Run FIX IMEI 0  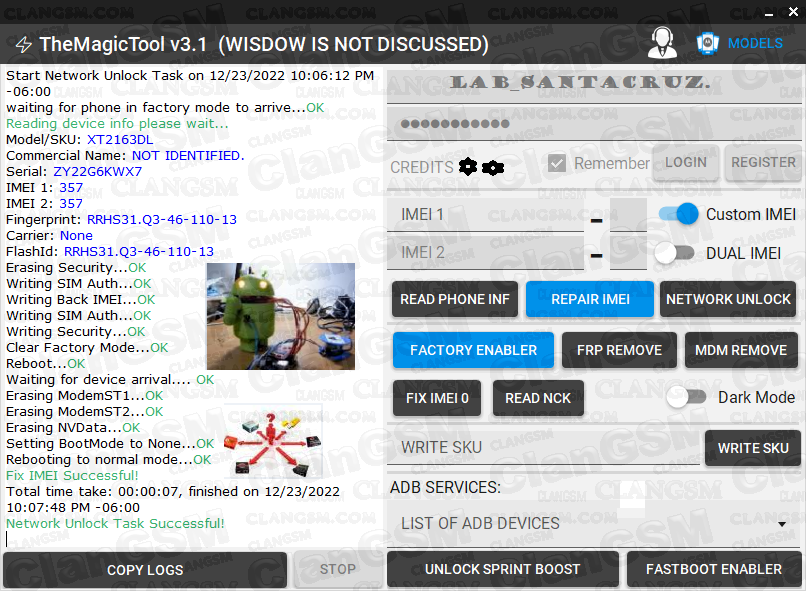(437, 398)
